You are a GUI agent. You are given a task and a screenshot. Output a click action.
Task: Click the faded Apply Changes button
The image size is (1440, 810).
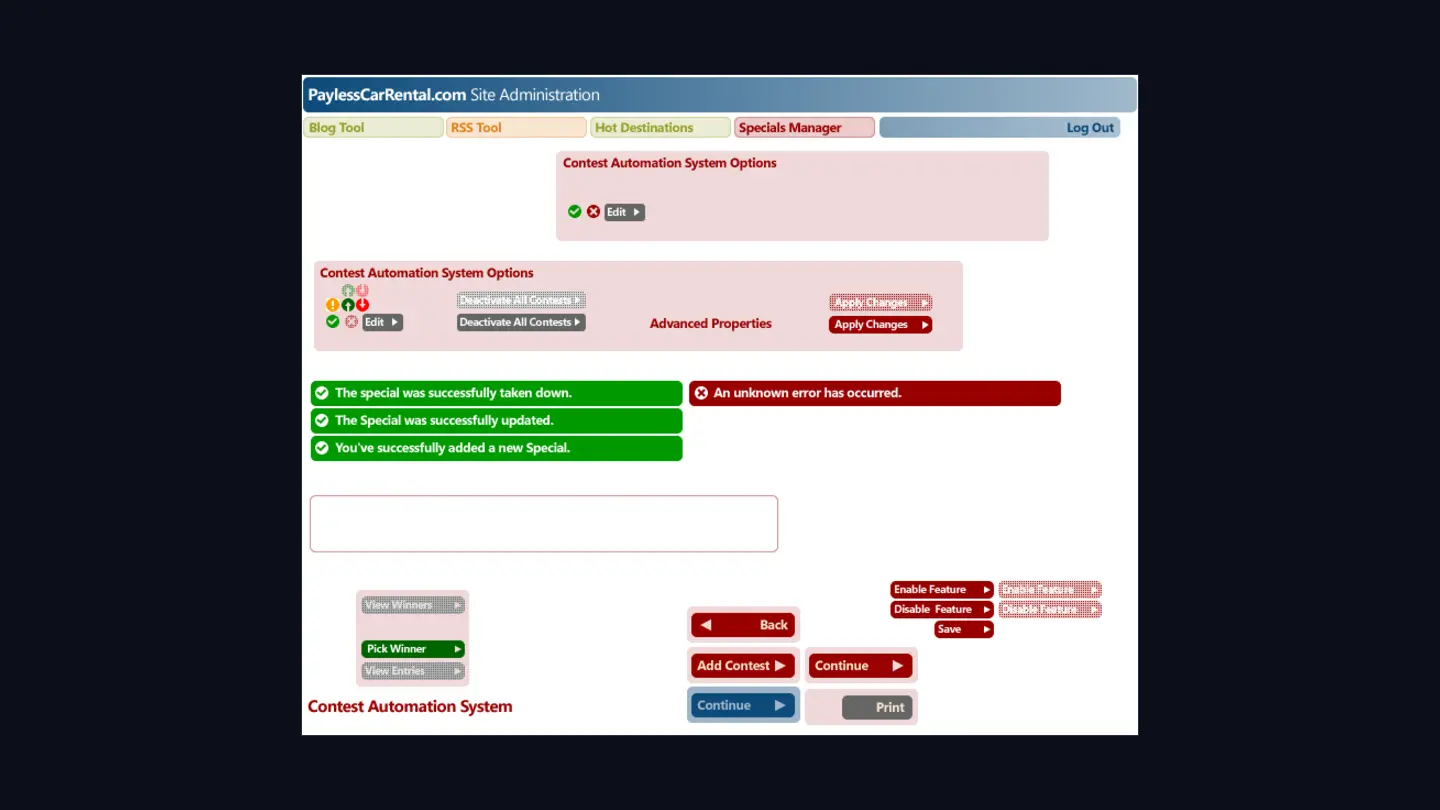point(880,302)
